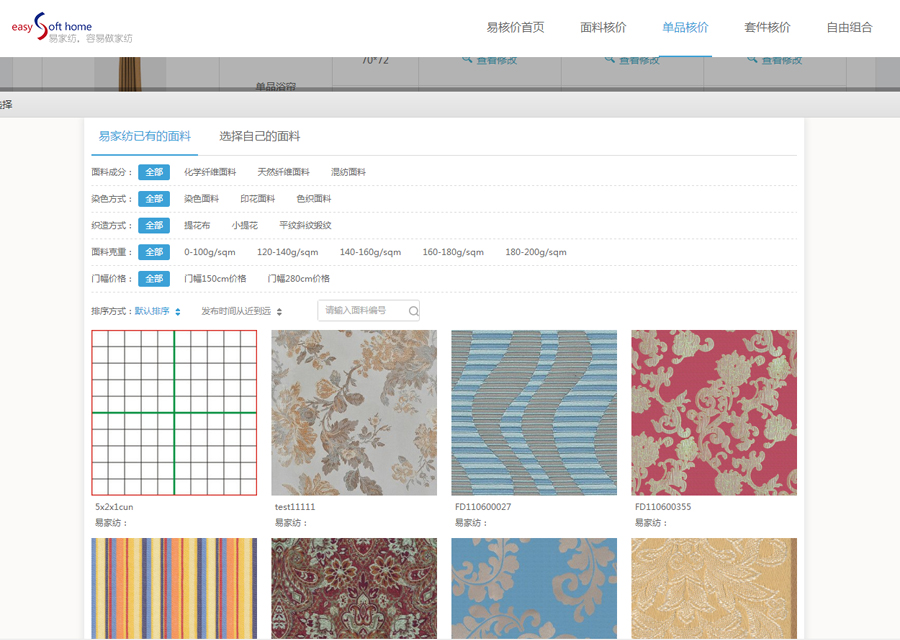Open the 套件核价 menu item

[767, 27]
